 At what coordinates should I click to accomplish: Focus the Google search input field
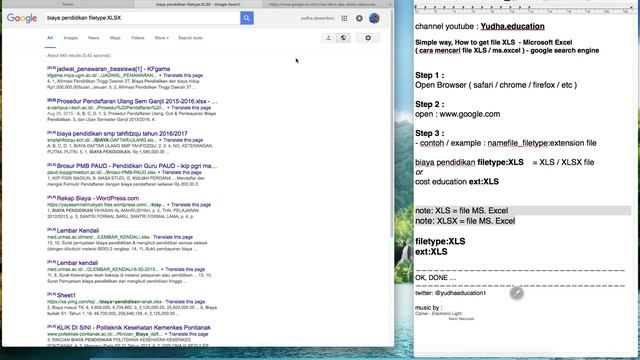coord(142,18)
